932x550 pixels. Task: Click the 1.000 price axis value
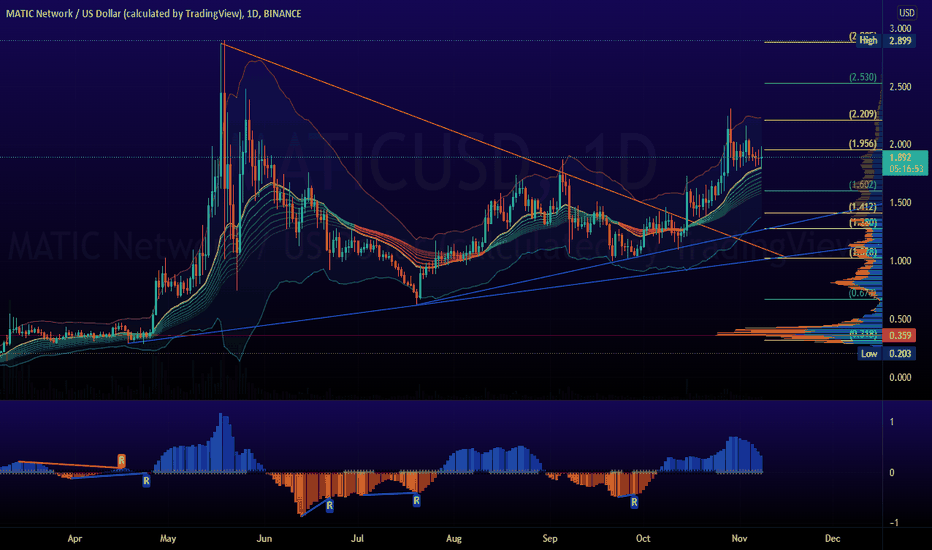(900, 261)
